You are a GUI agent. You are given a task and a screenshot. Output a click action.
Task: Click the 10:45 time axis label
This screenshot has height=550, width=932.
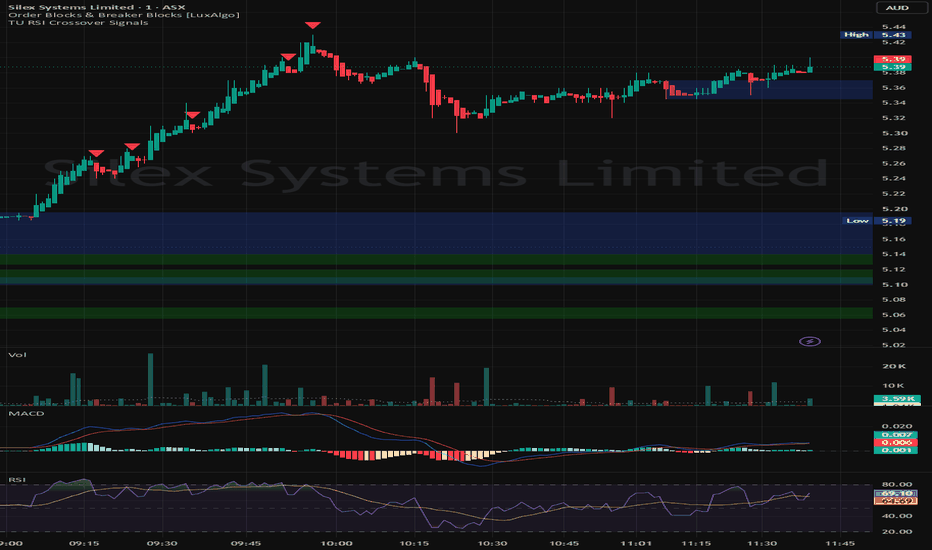(564, 543)
